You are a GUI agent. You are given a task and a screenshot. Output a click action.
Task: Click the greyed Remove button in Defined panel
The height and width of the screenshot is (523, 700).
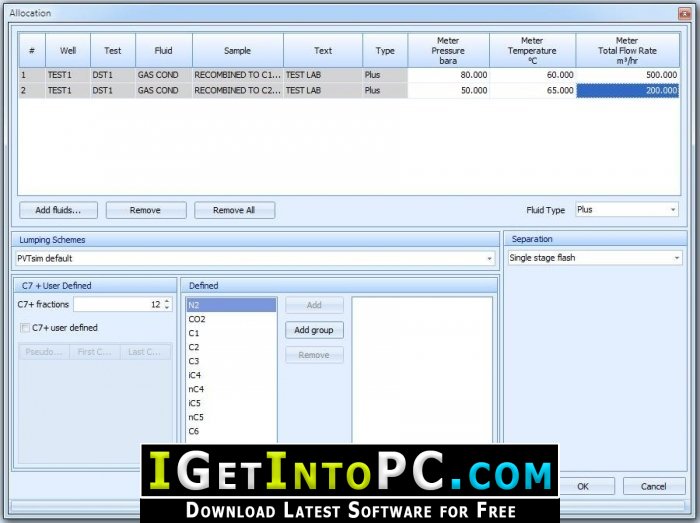point(314,355)
